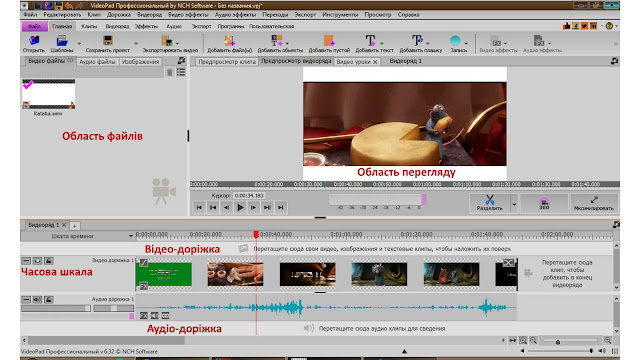Viewport: 640px width, 360px height.
Task: Click the LinkedIn share icon
Action: click(x=593, y=26)
